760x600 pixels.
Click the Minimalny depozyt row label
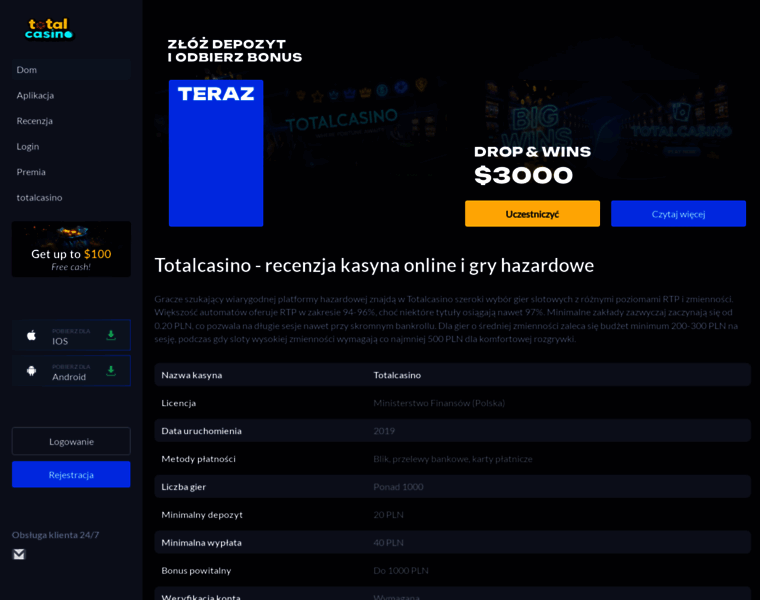pos(202,515)
